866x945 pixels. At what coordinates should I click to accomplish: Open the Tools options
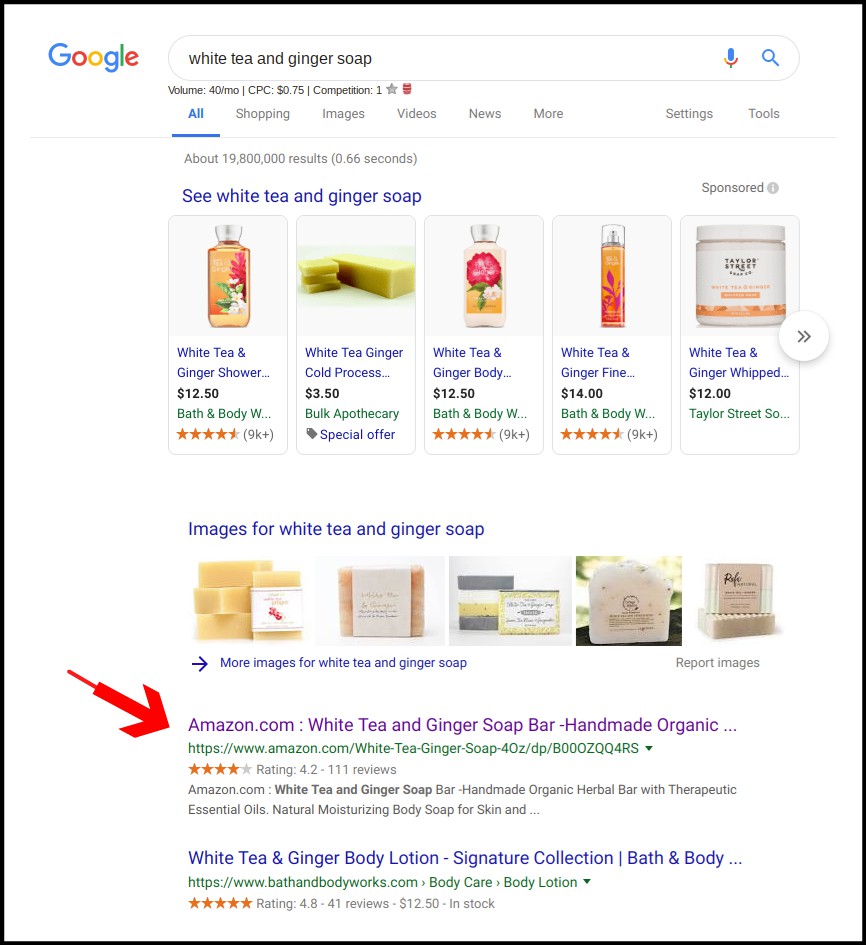764,113
